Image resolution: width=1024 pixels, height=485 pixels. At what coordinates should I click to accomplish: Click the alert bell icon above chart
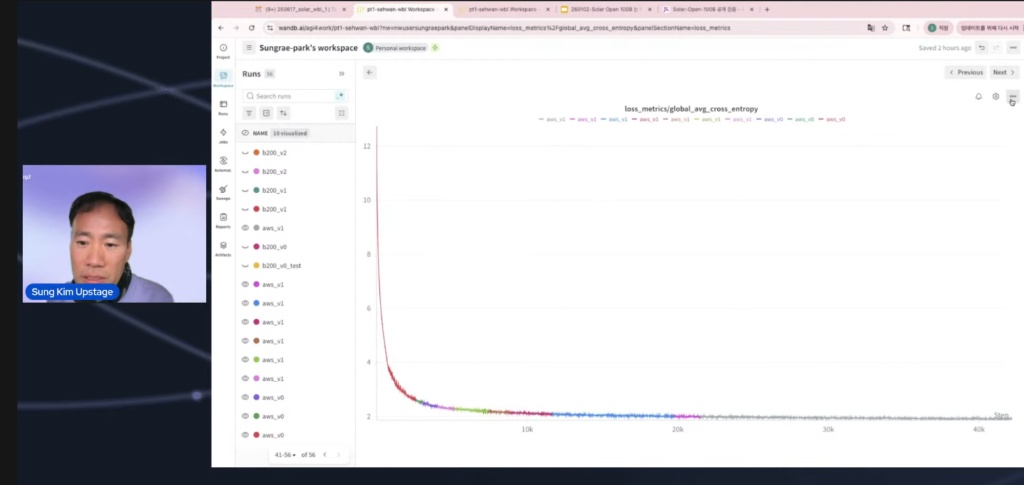click(x=978, y=97)
